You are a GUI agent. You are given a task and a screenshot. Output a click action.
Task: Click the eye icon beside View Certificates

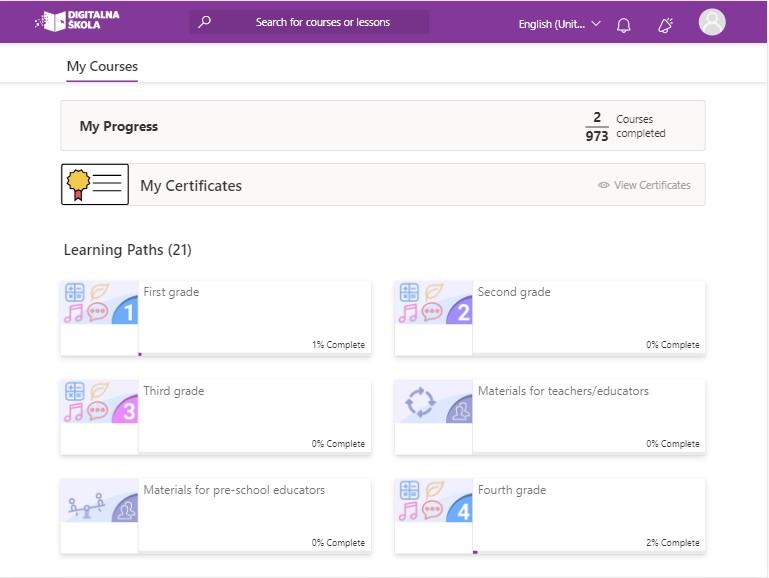[x=604, y=185]
